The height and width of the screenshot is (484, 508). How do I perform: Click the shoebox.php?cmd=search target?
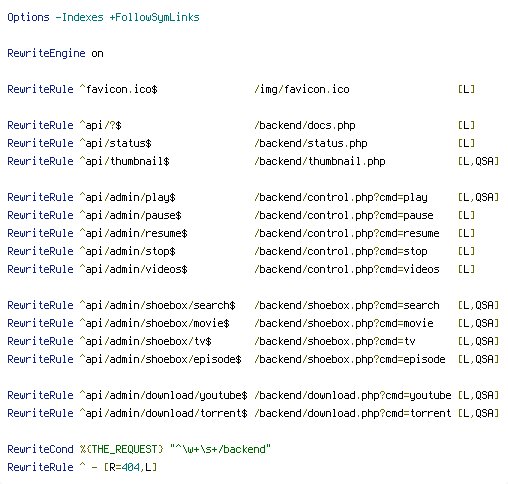click(x=347, y=305)
